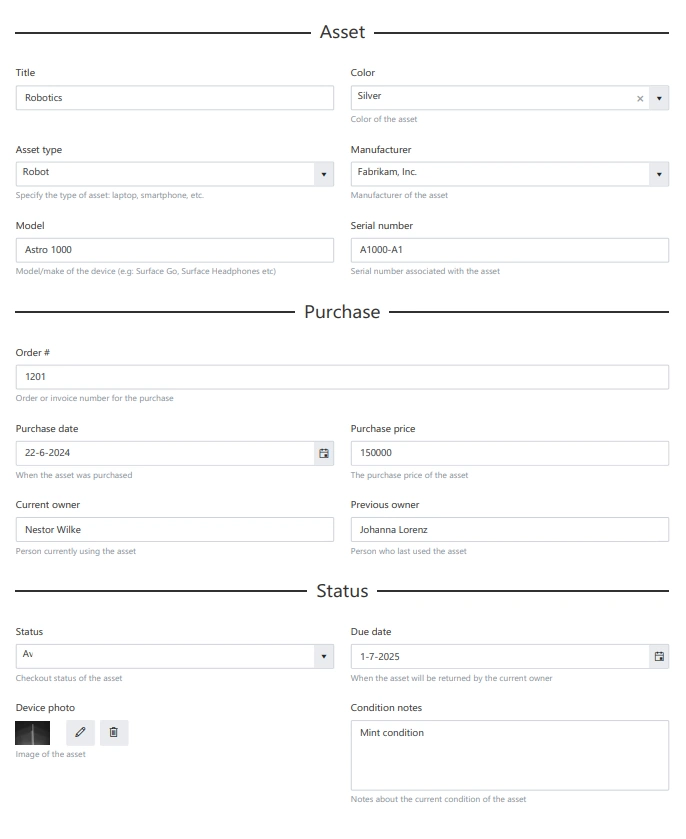Focus the Purchase price field
686x839 pixels.
[x=509, y=454]
